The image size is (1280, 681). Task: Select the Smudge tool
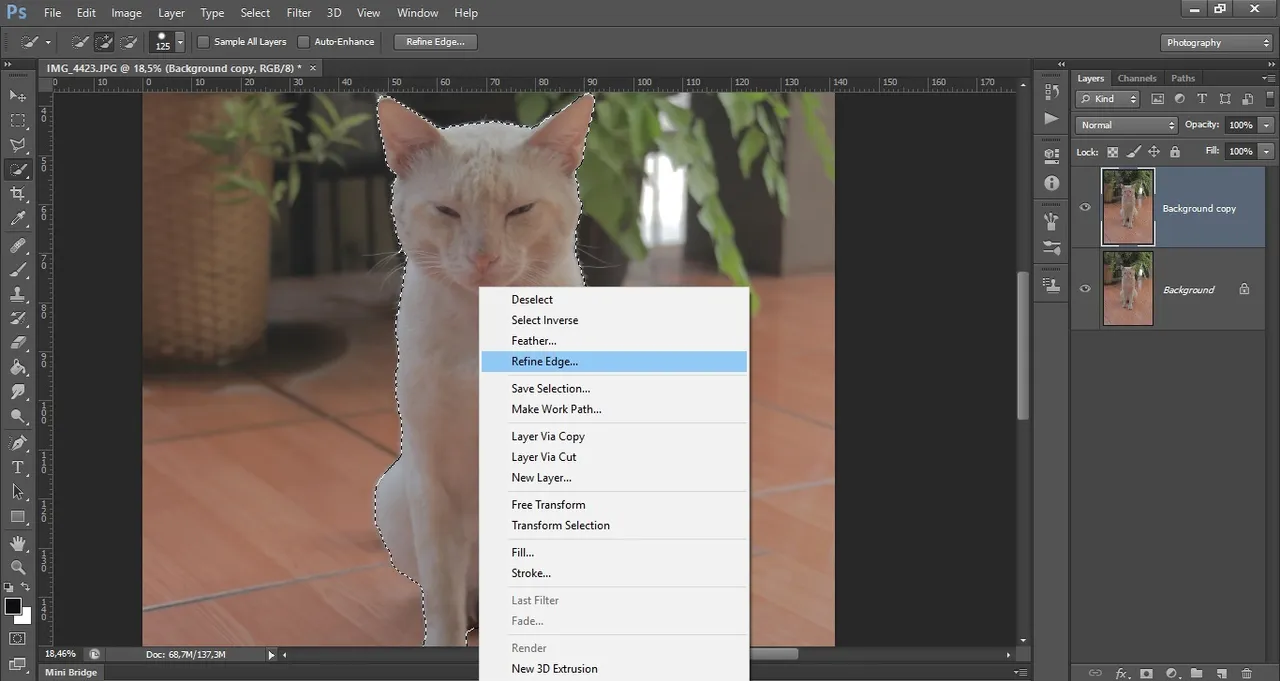point(18,392)
